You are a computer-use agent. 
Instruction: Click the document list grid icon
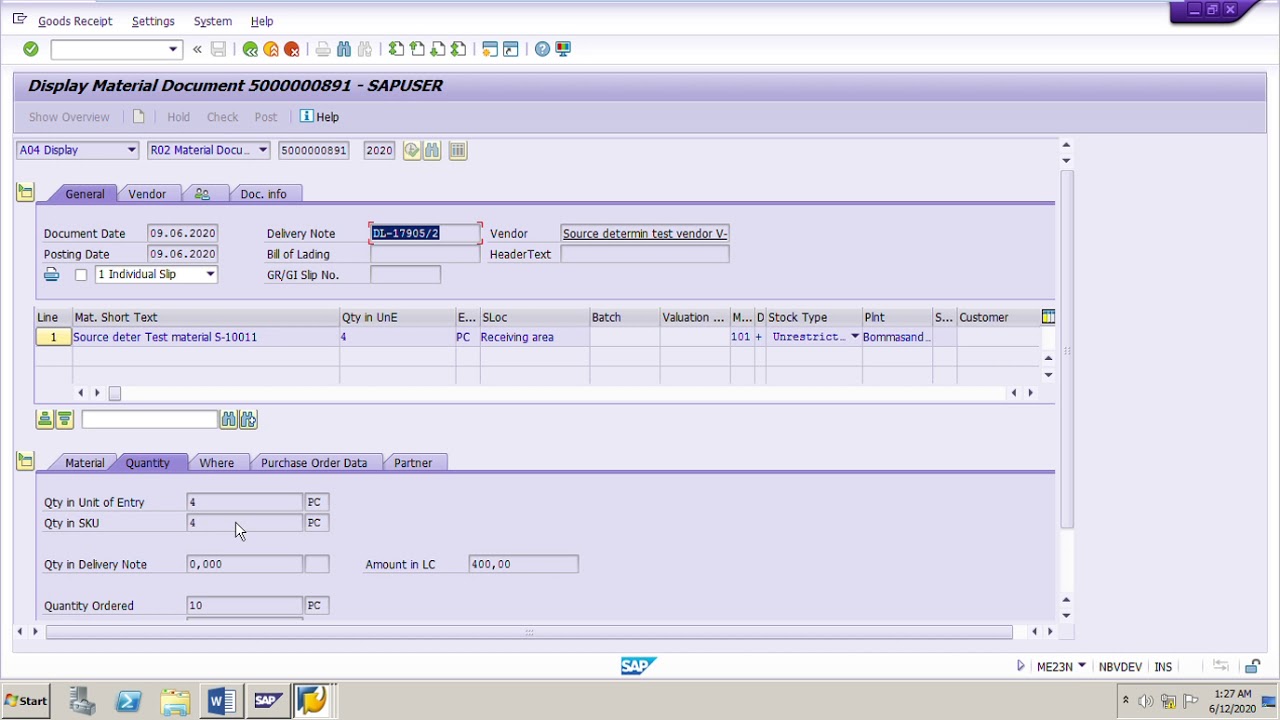pos(458,150)
